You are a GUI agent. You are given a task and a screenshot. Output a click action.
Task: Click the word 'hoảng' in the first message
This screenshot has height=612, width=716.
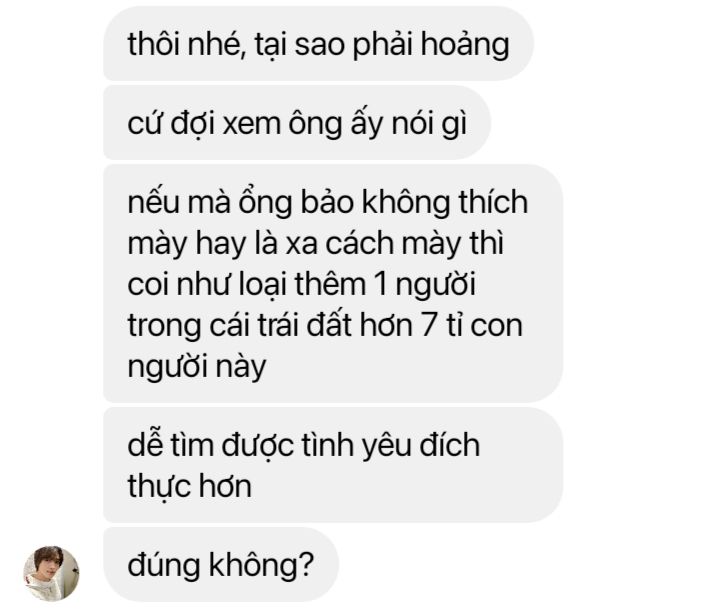pyautogui.click(x=465, y=45)
